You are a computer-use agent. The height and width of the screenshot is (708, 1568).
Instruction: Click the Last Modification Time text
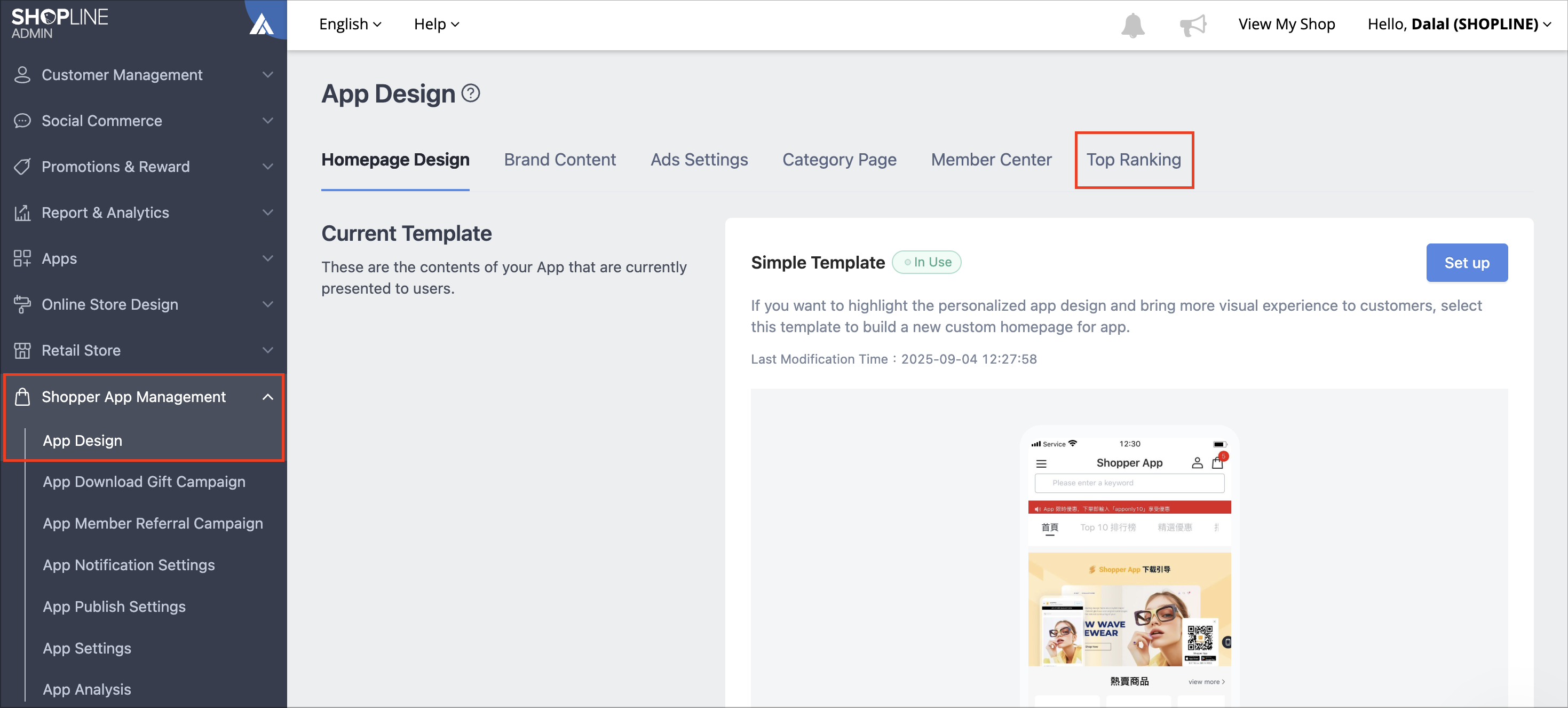click(x=893, y=359)
